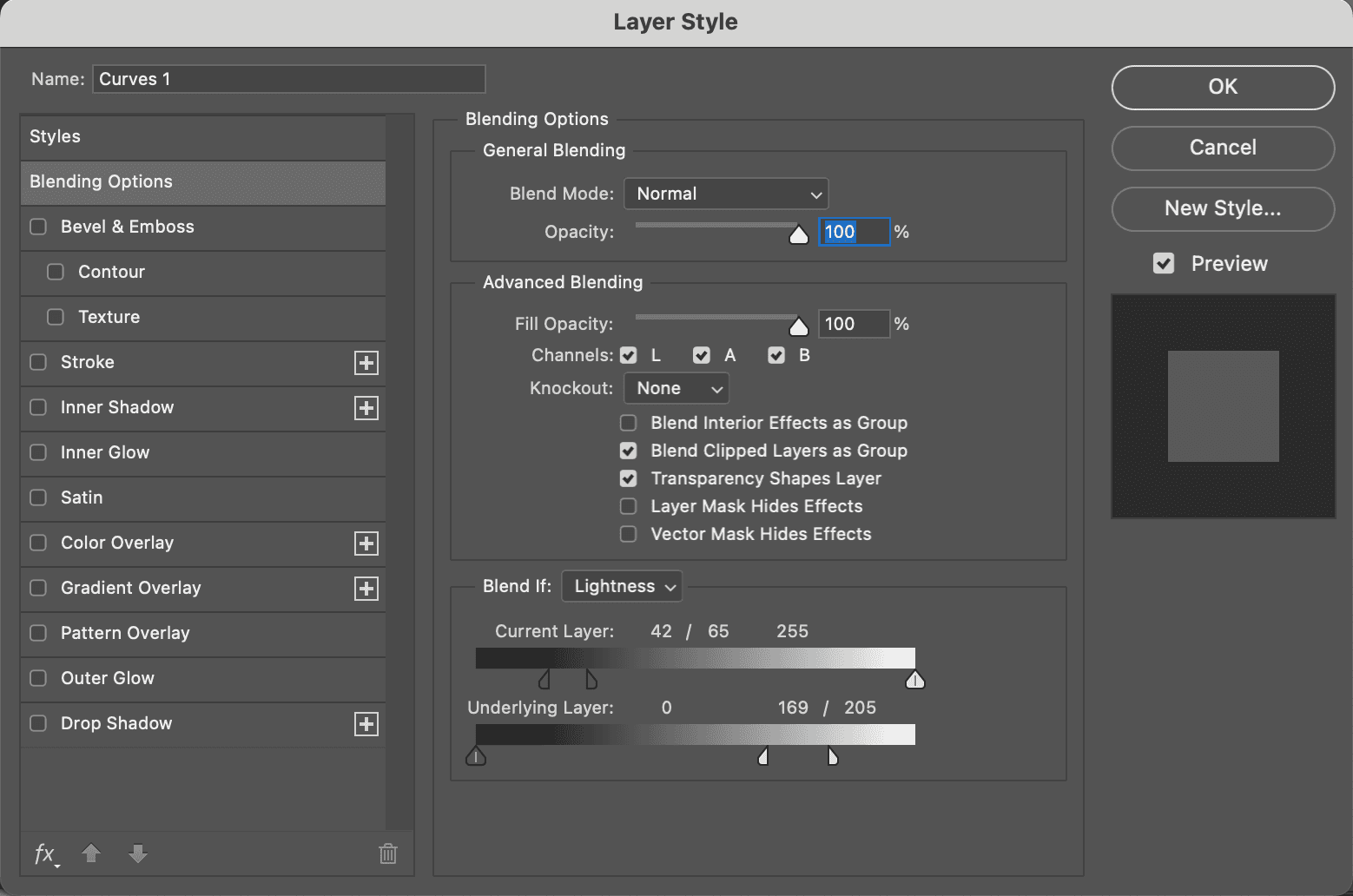Select Blending Options in the left list

point(203,182)
